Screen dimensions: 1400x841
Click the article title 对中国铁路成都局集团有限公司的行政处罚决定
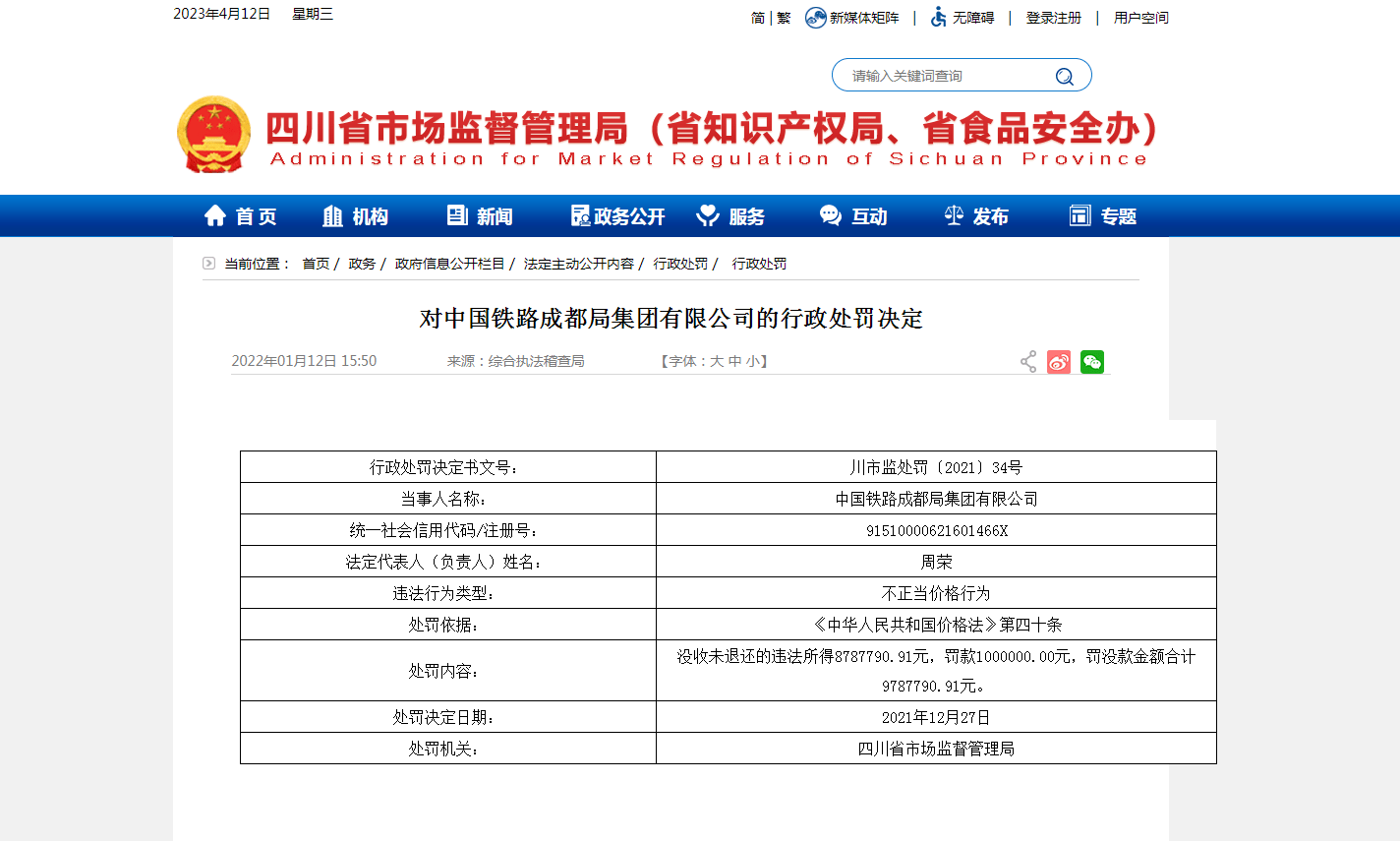[x=671, y=319]
